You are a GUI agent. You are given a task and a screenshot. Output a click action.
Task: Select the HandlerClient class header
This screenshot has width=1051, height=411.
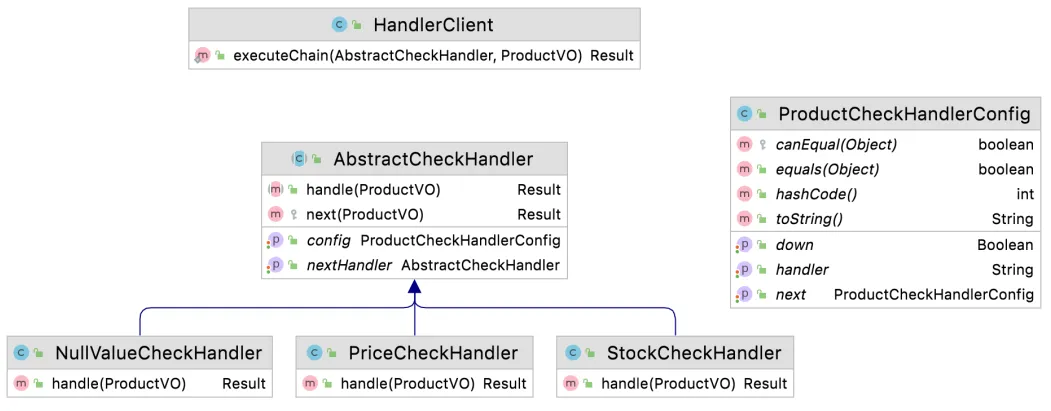pos(414,24)
